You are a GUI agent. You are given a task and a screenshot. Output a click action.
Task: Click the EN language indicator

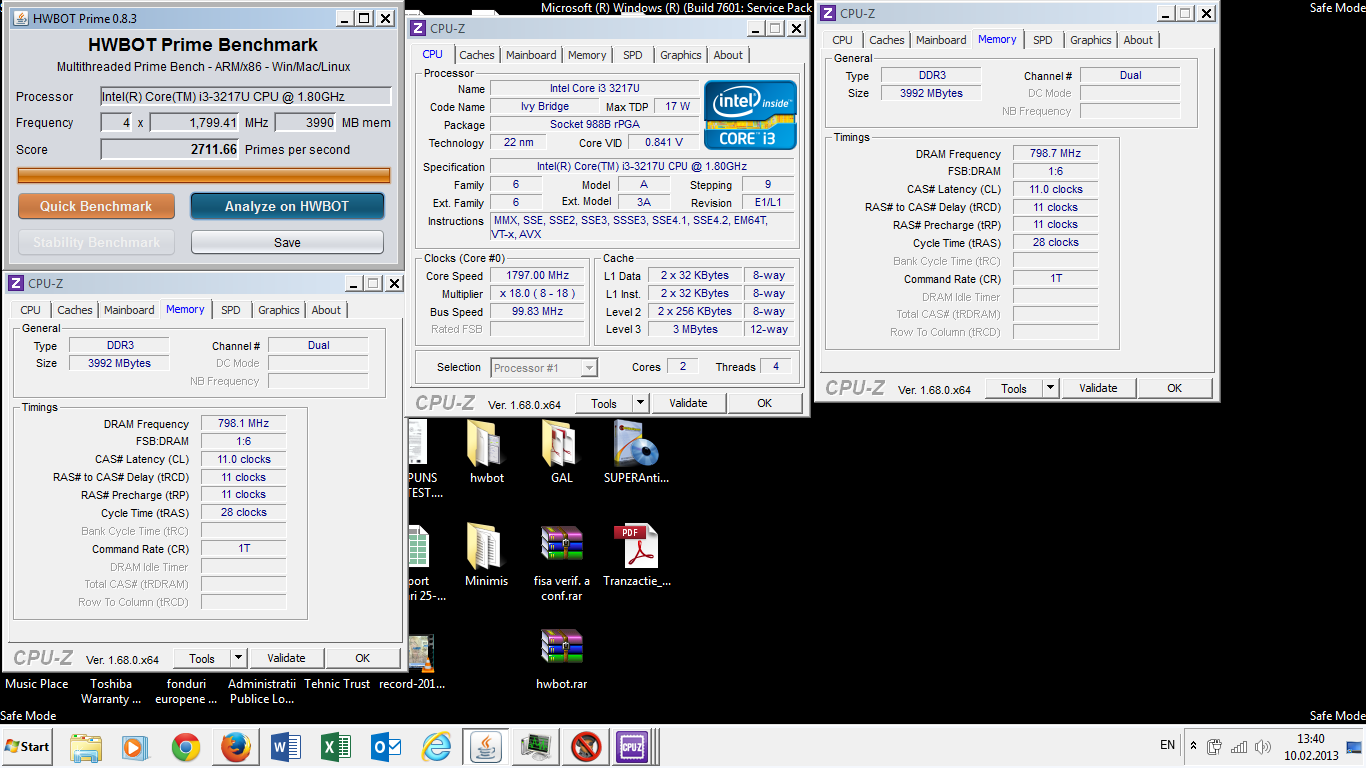[1167, 745]
